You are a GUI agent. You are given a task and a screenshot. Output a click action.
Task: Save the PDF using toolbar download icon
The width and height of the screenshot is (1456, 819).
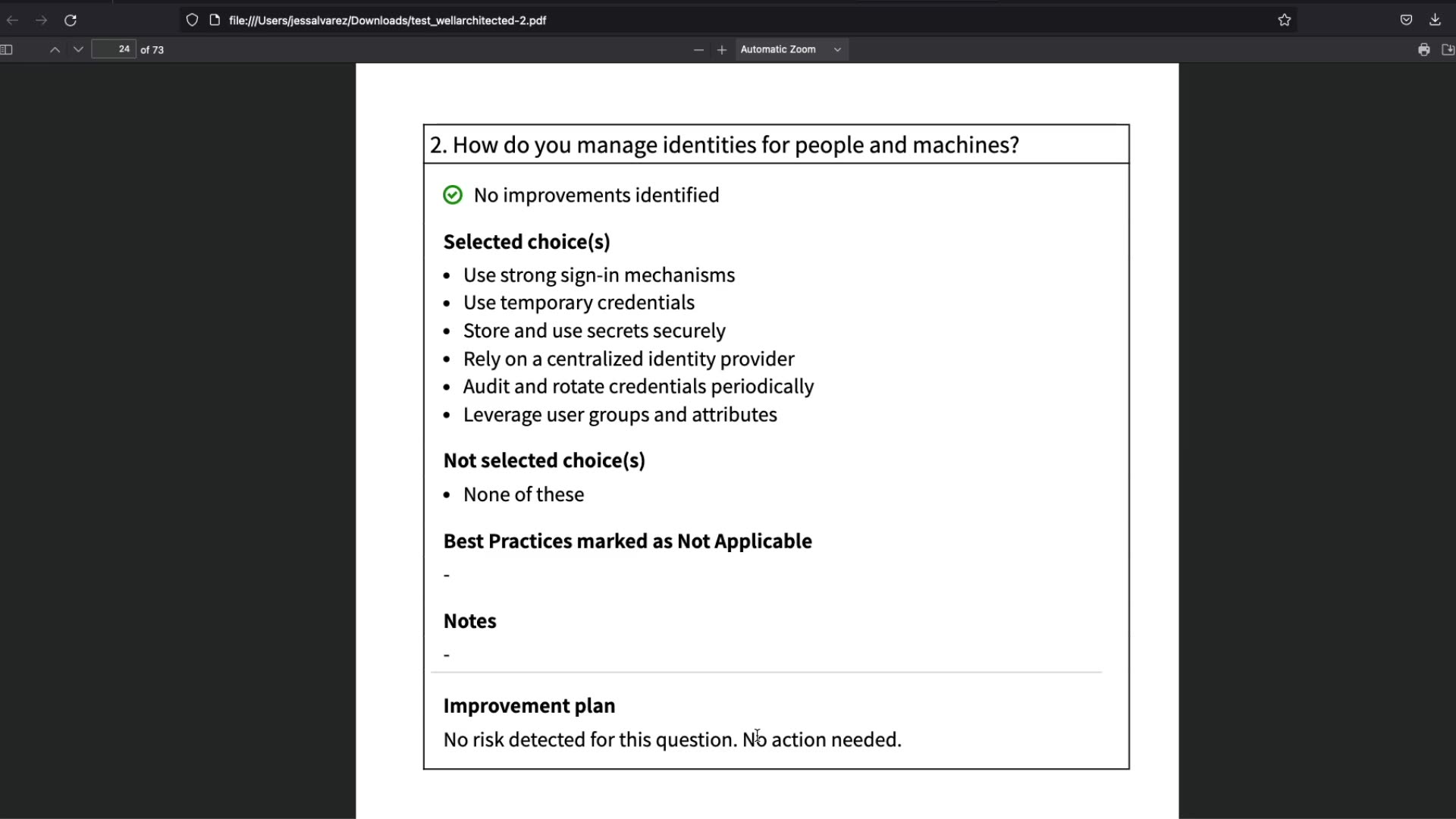(x=1447, y=50)
